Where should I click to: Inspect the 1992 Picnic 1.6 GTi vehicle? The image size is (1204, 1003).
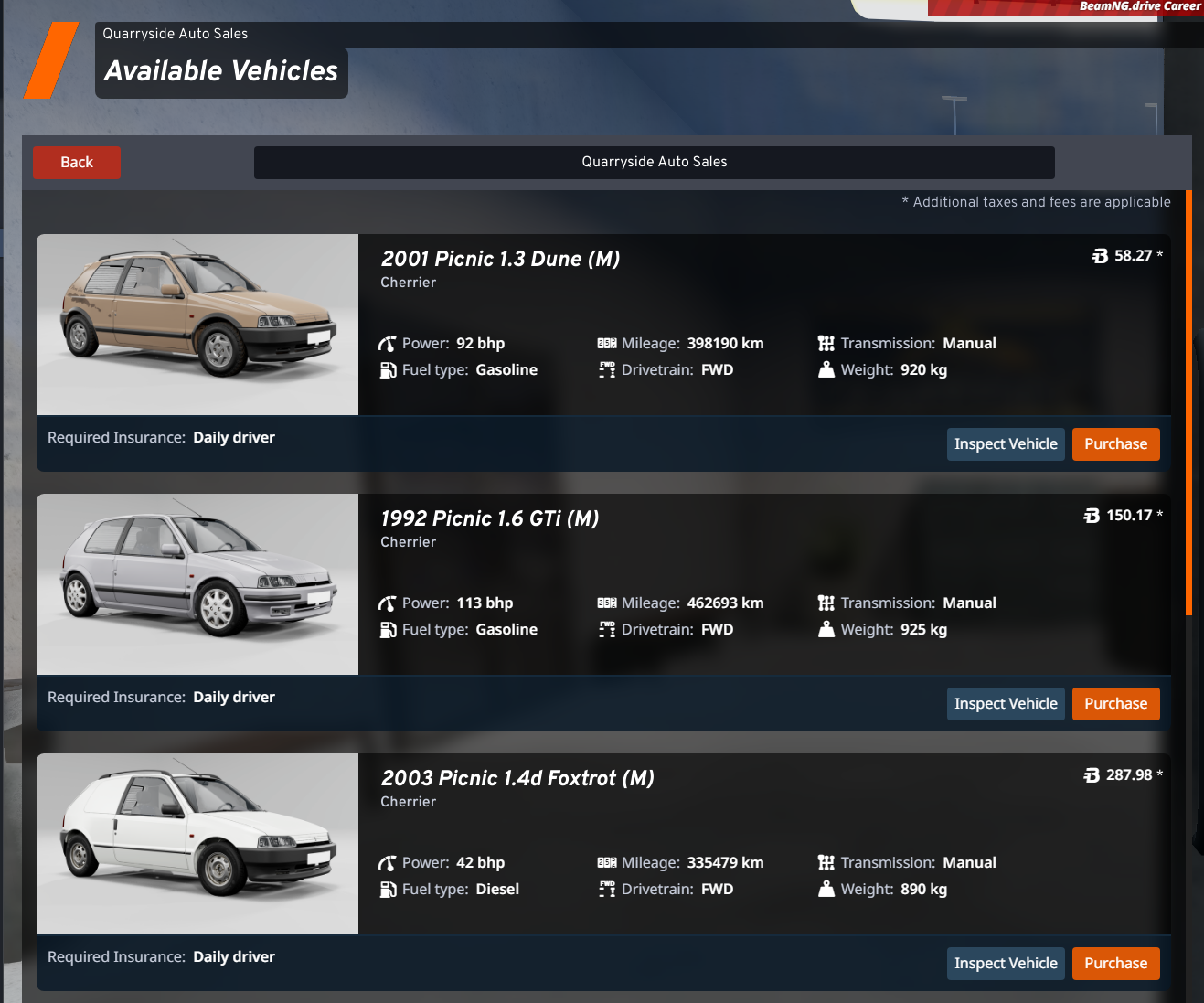[1006, 704]
